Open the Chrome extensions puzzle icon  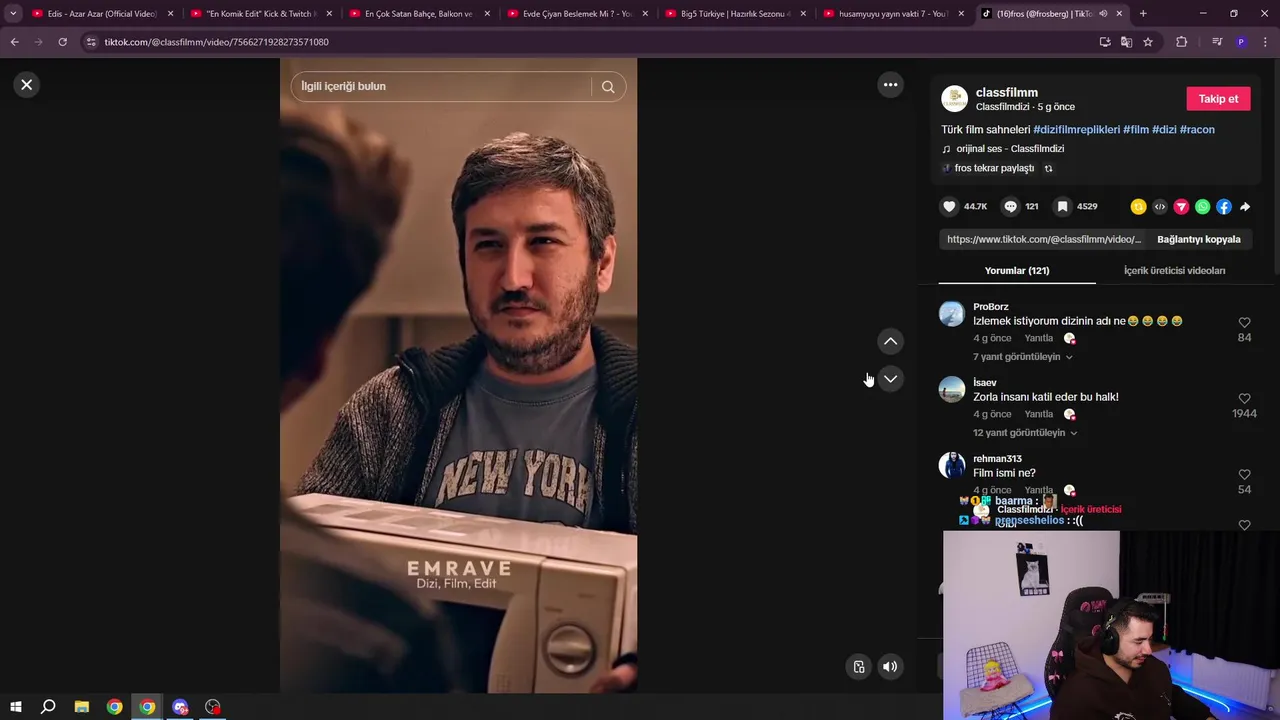click(1181, 42)
